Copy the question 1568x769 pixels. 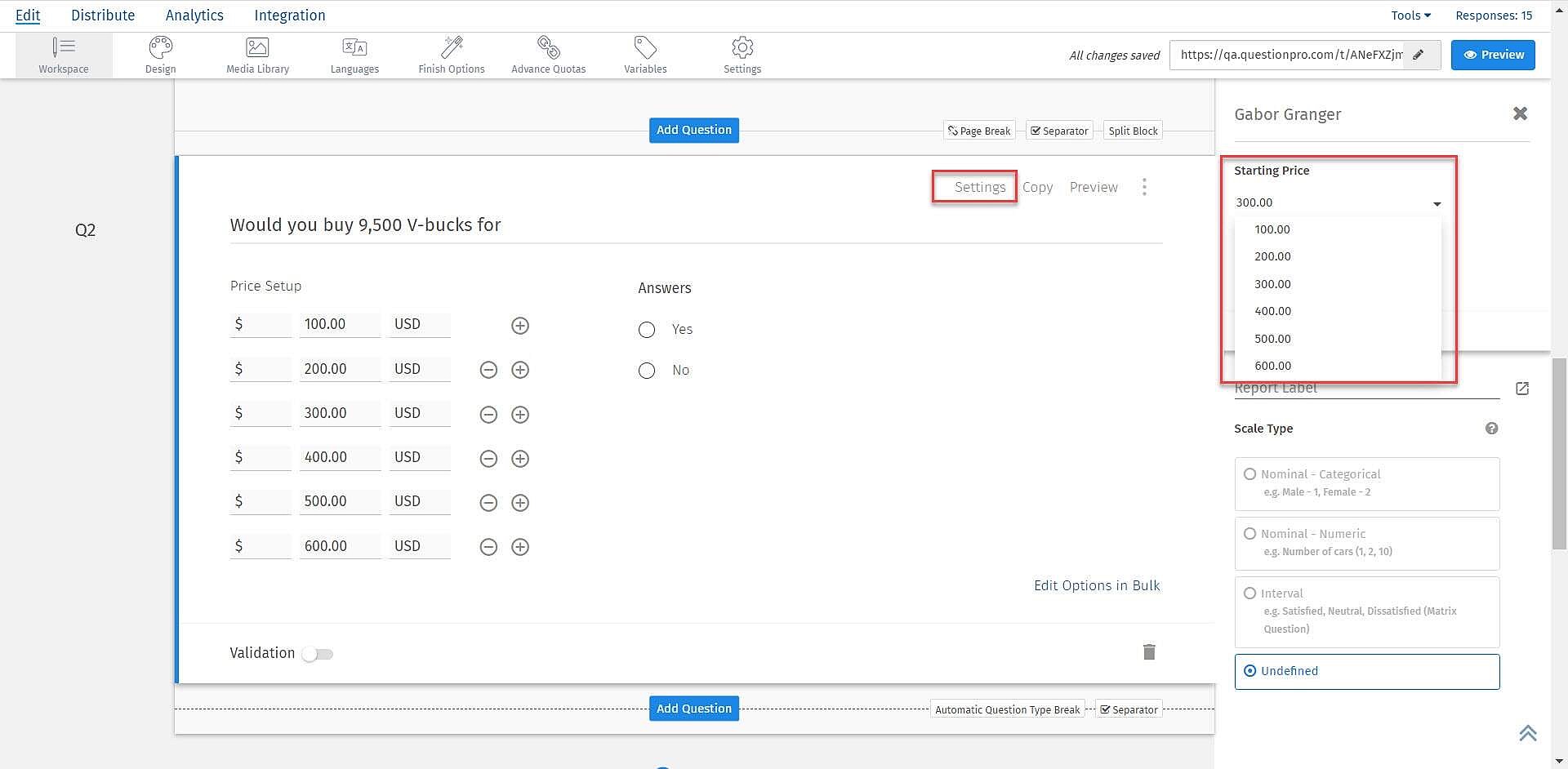point(1037,187)
